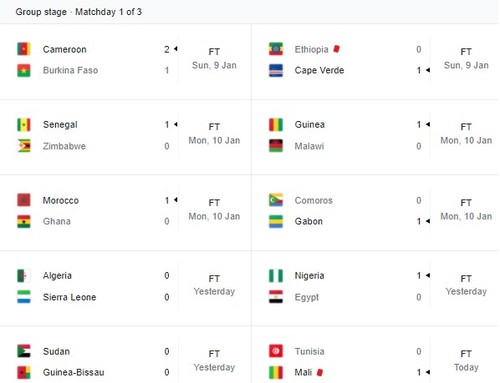Click the Ethiopia flag icon

[x=276, y=49]
